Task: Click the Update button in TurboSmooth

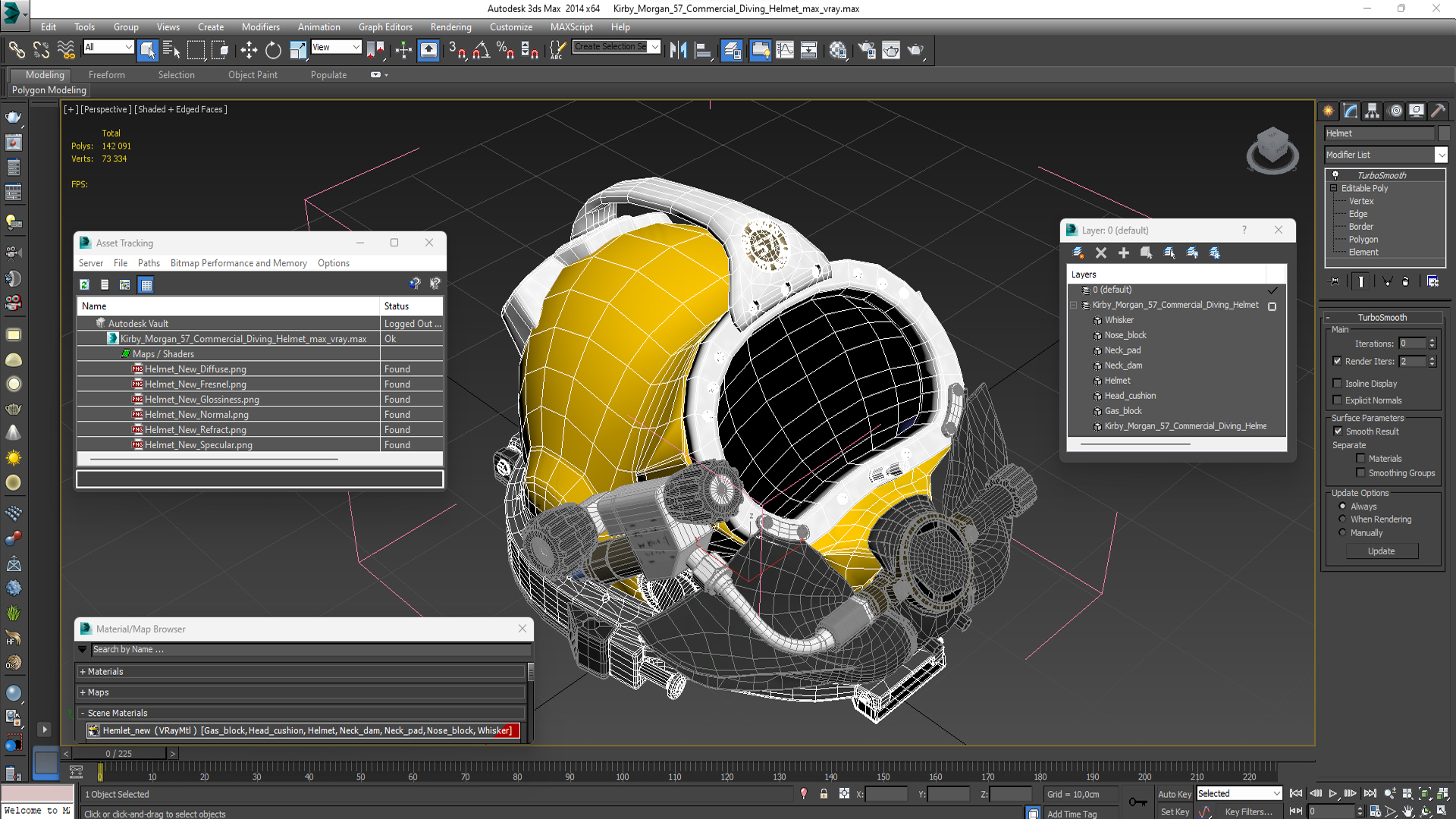Action: [1381, 551]
